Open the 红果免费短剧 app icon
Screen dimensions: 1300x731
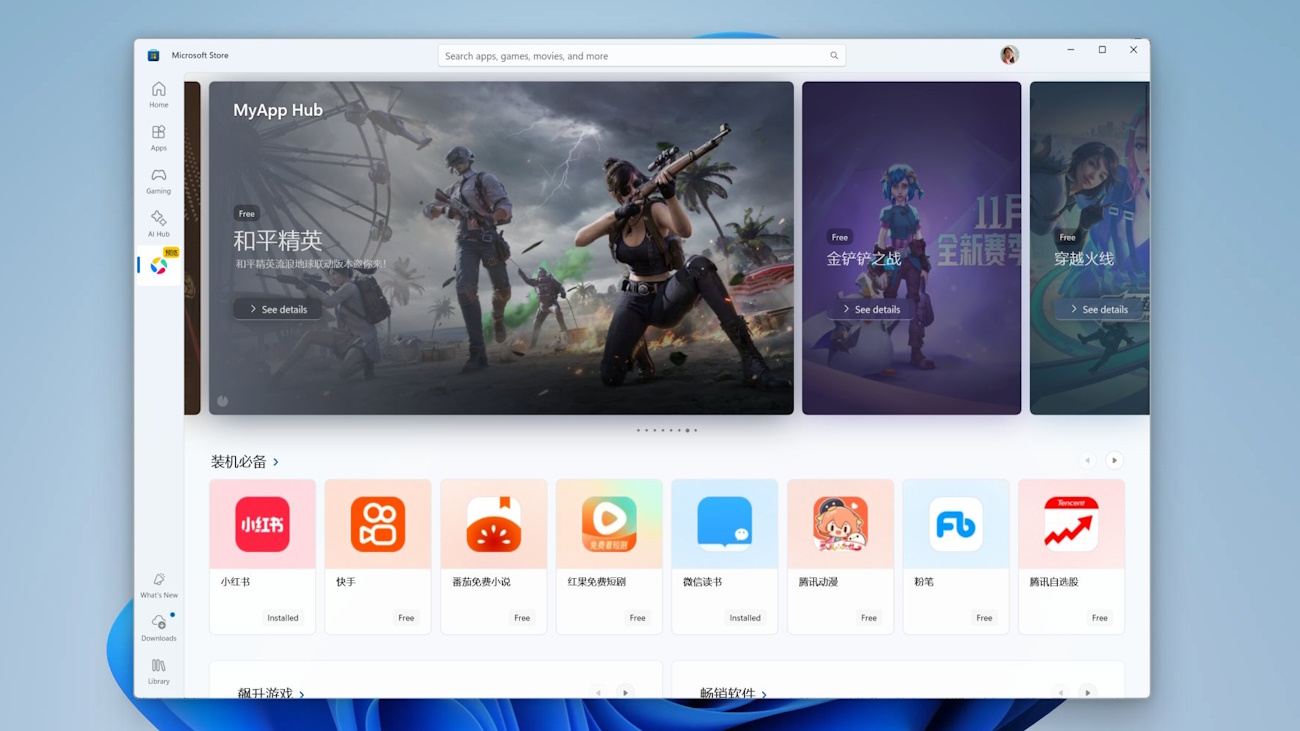[609, 524]
